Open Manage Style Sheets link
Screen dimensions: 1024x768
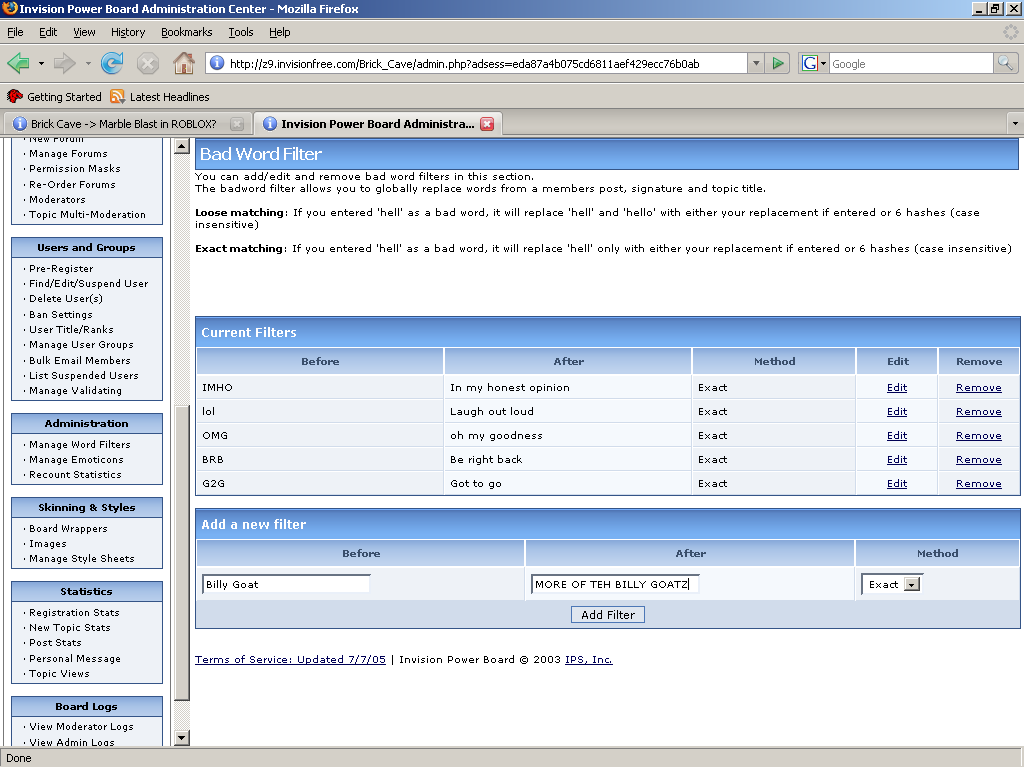coord(82,558)
